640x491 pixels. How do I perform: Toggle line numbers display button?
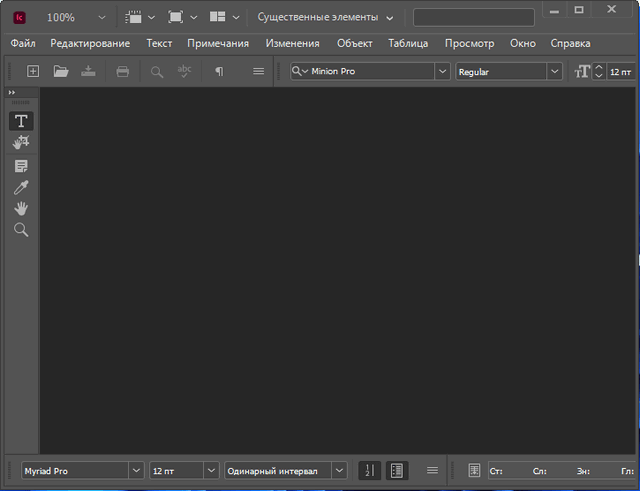pos(369,470)
